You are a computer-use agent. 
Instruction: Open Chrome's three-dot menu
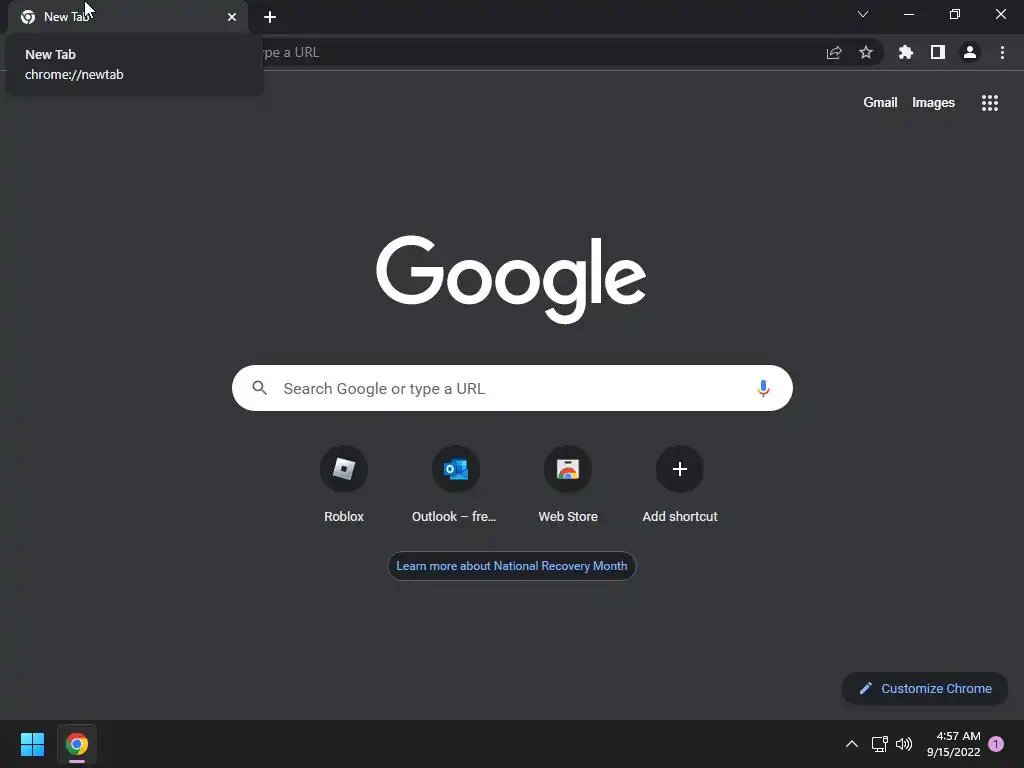[x=1002, y=52]
